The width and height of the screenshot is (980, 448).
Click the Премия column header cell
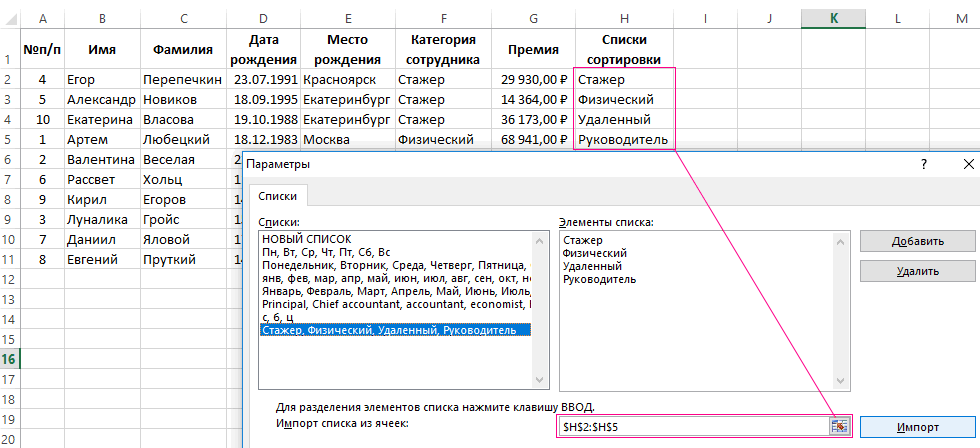pos(533,48)
